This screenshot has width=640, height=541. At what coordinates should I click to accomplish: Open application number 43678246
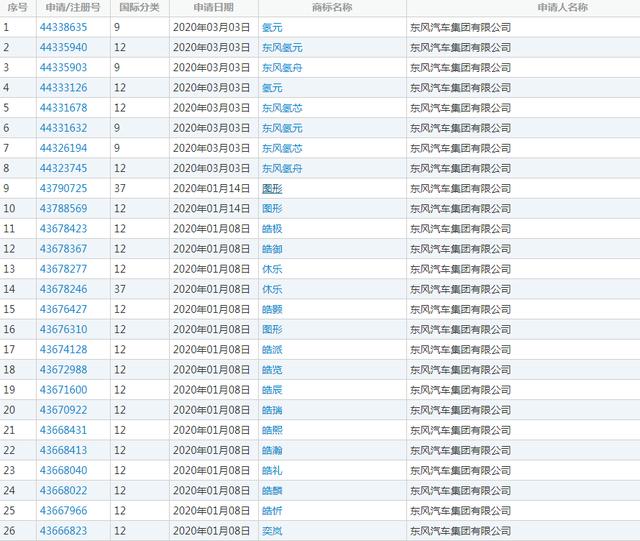tap(63, 289)
